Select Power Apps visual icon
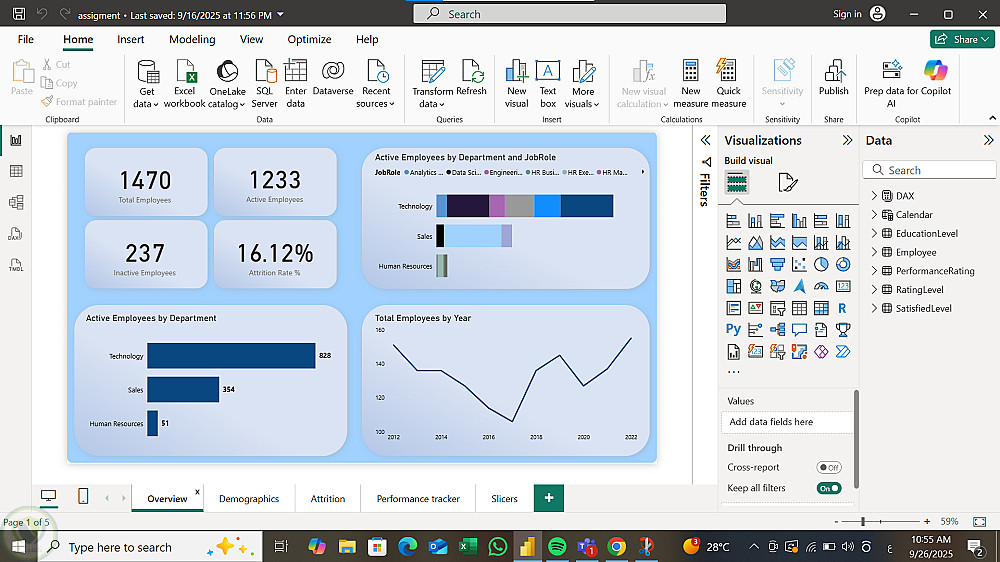Image resolution: width=1000 pixels, height=562 pixels. click(x=821, y=351)
